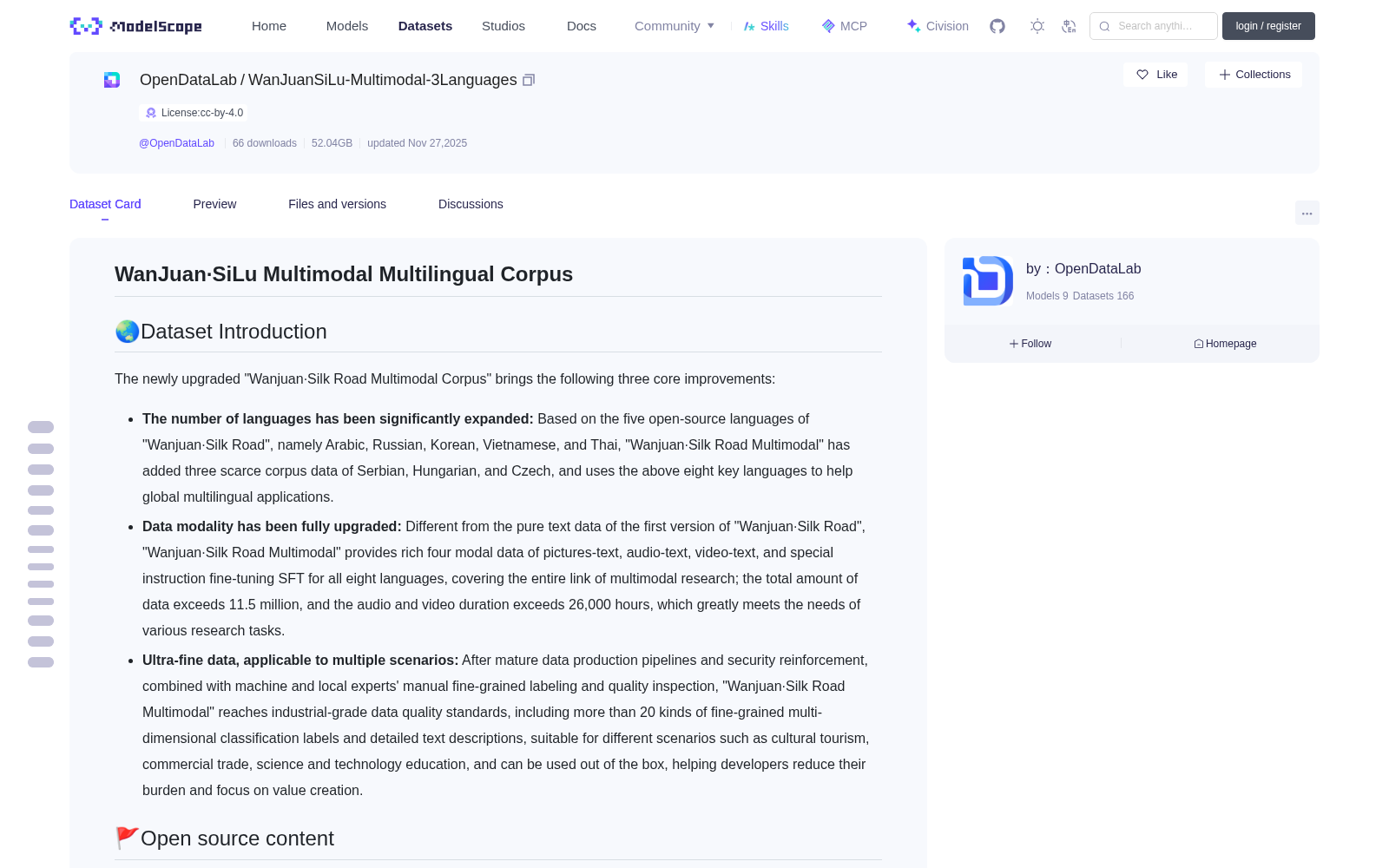Open the Discussions tab
Image resolution: width=1389 pixels, height=868 pixels.
471,204
